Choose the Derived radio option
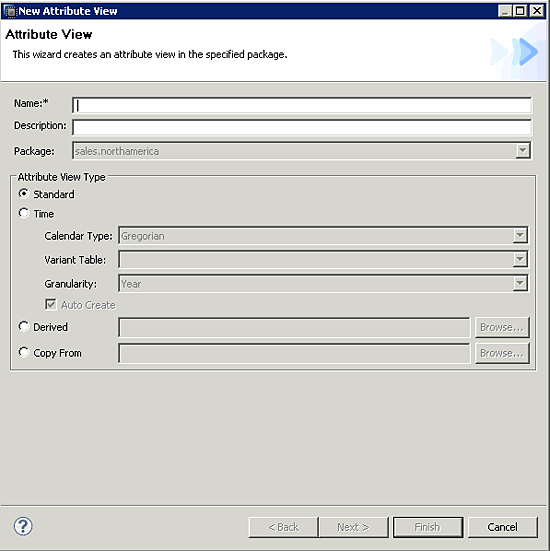550x551 pixels. point(24,326)
